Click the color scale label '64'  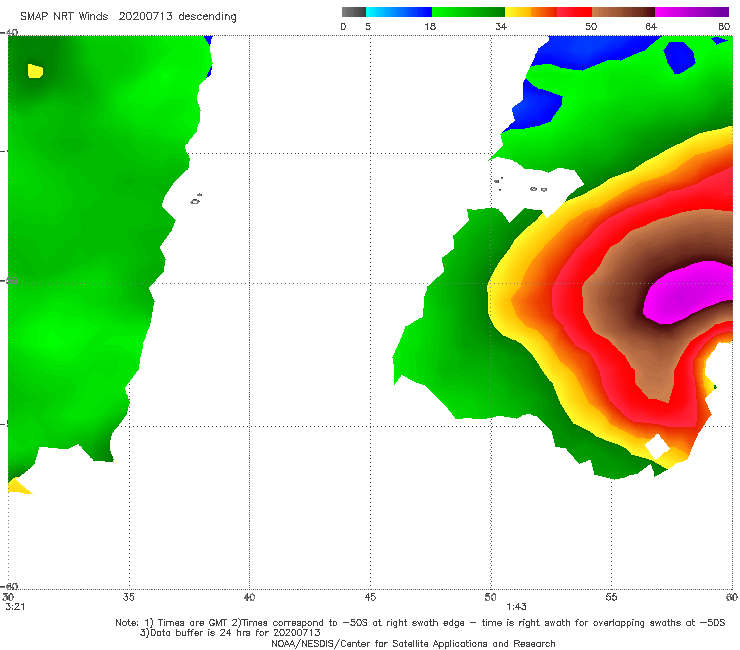coord(651,26)
